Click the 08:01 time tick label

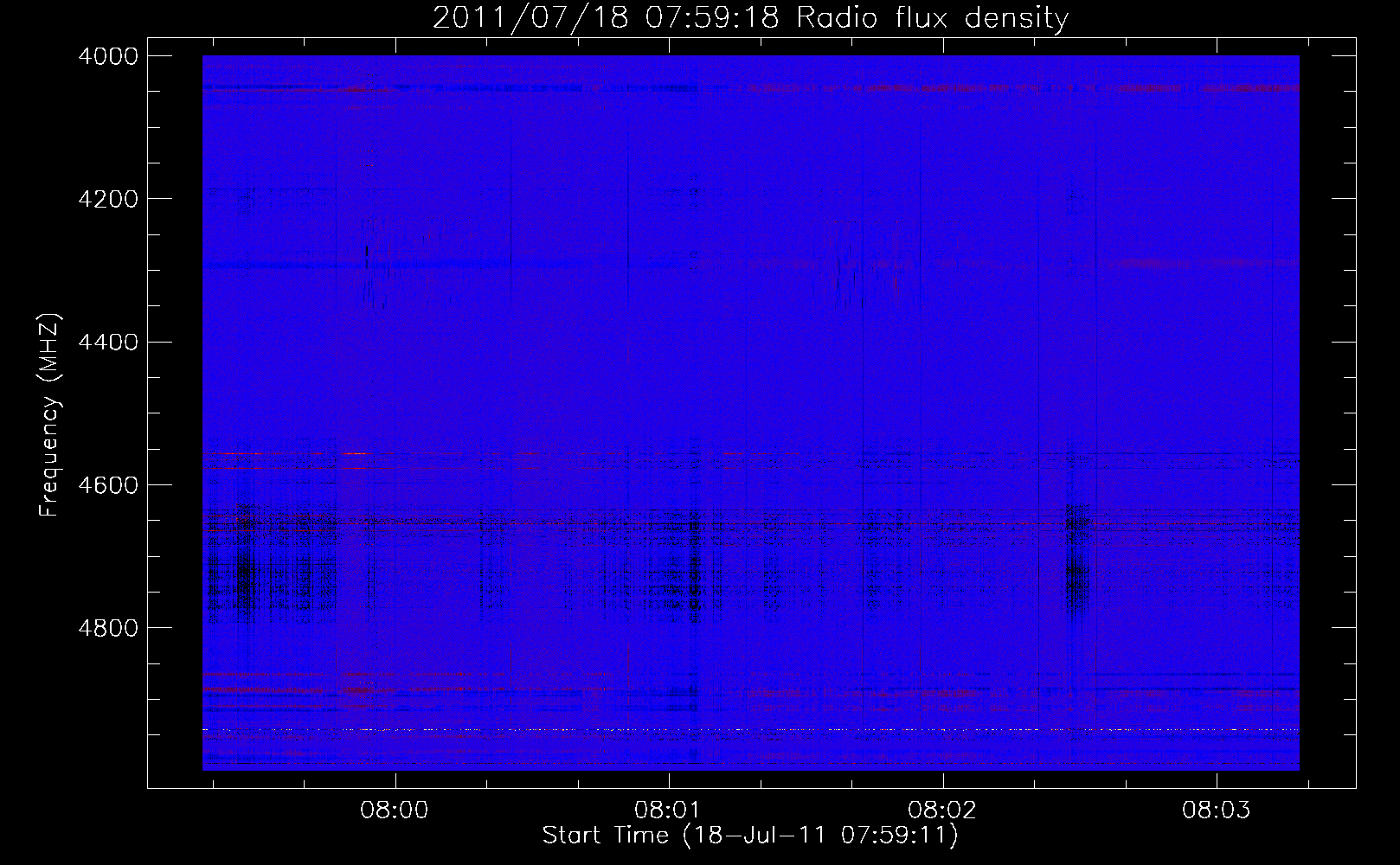(668, 811)
